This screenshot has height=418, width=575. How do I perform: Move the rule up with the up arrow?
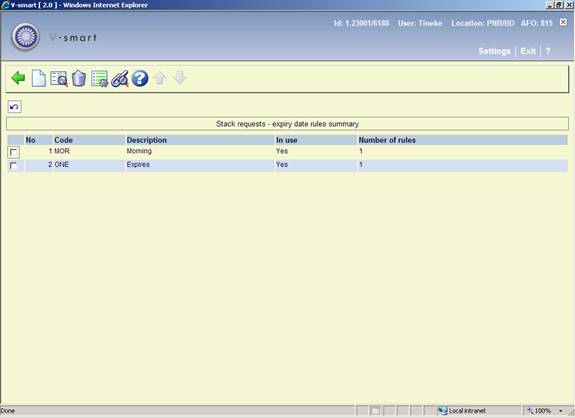coord(160,78)
